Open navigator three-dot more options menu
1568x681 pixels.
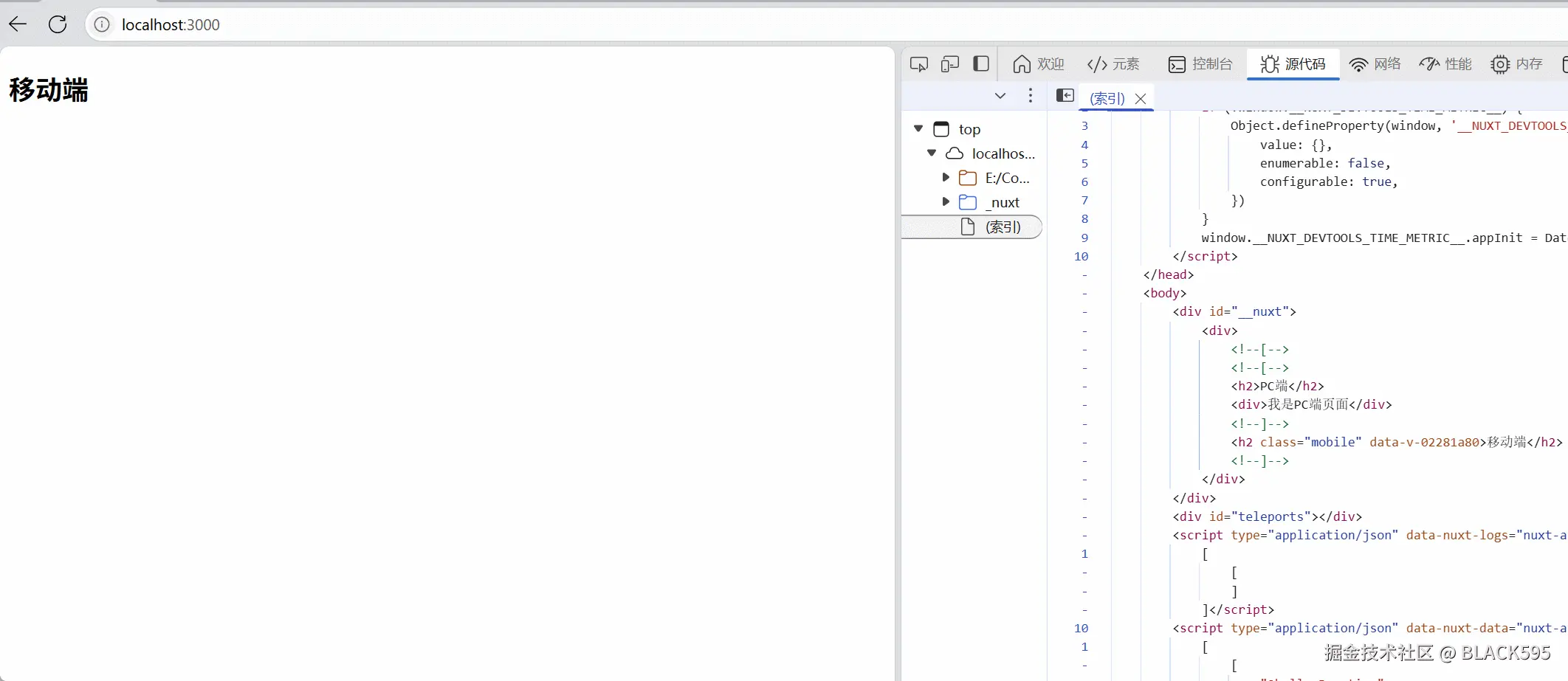(x=1031, y=96)
